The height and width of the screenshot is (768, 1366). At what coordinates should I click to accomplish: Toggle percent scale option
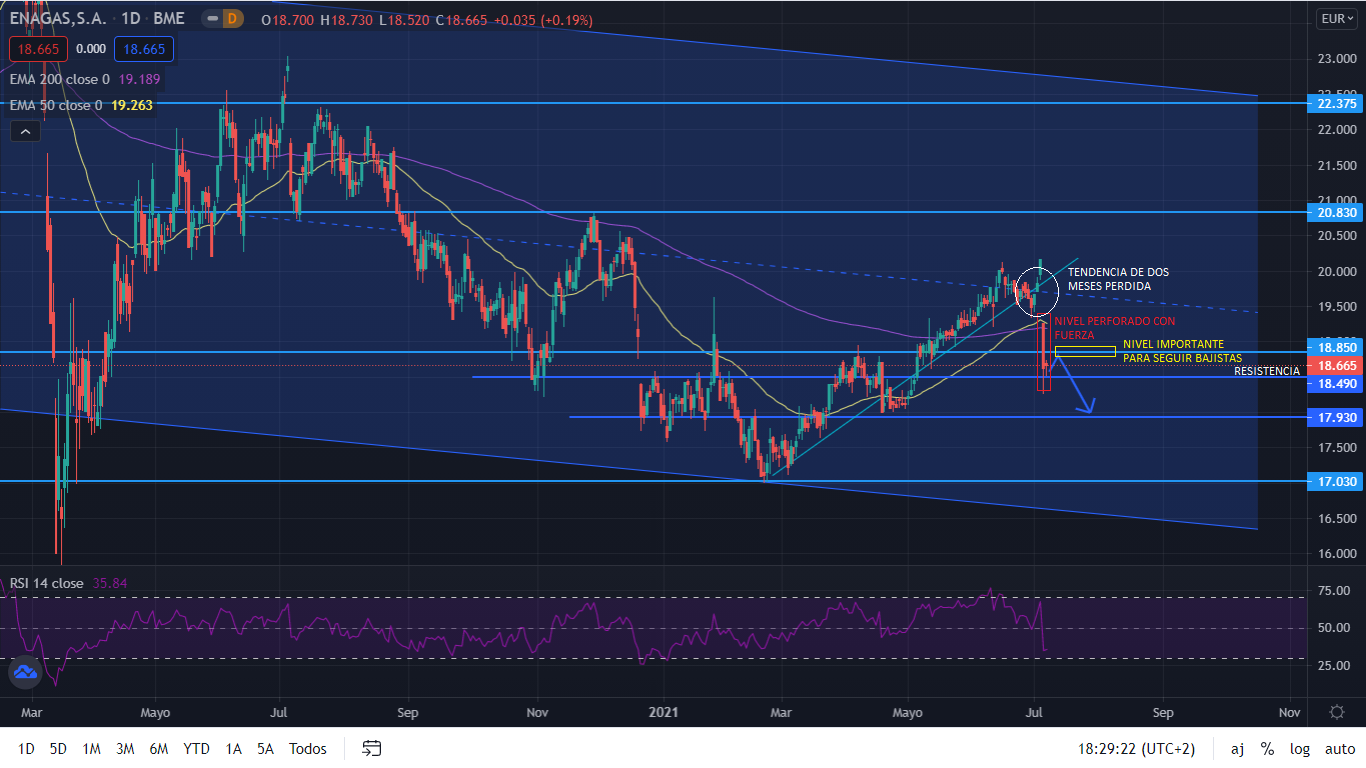click(x=1267, y=748)
